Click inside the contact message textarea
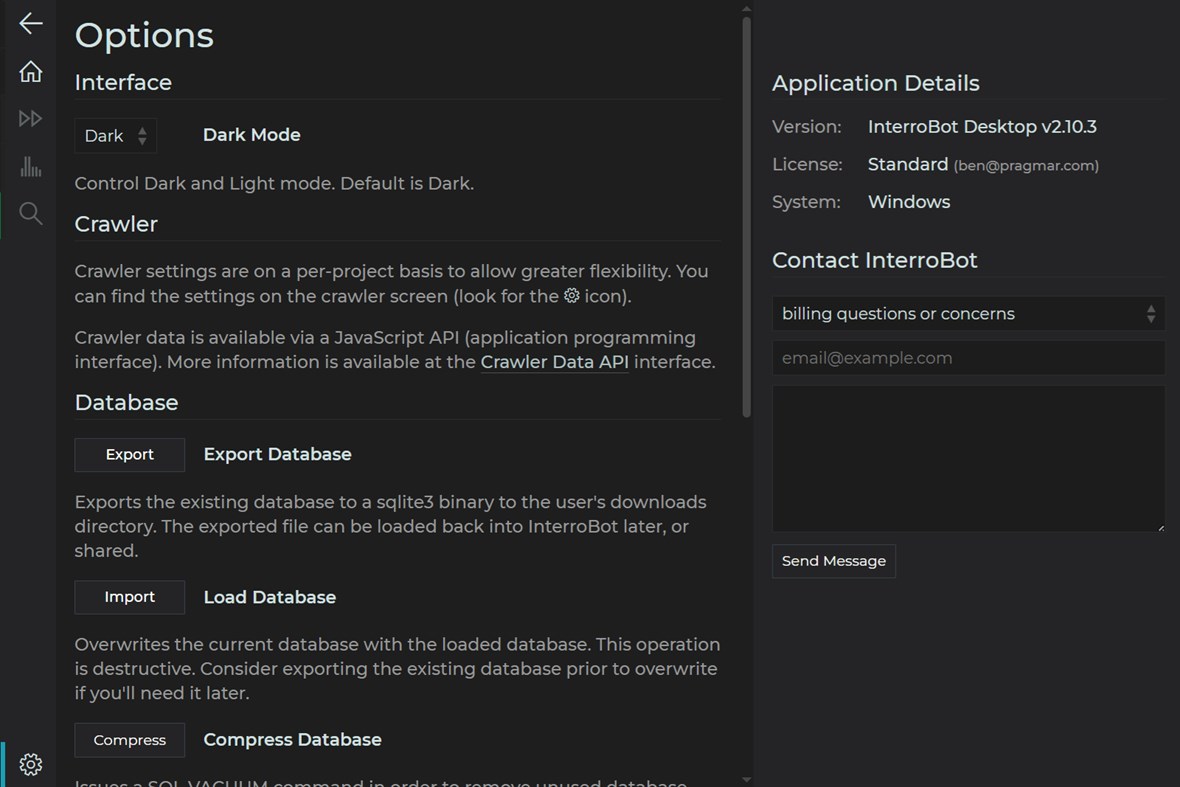The height and width of the screenshot is (787, 1180). tap(968, 458)
